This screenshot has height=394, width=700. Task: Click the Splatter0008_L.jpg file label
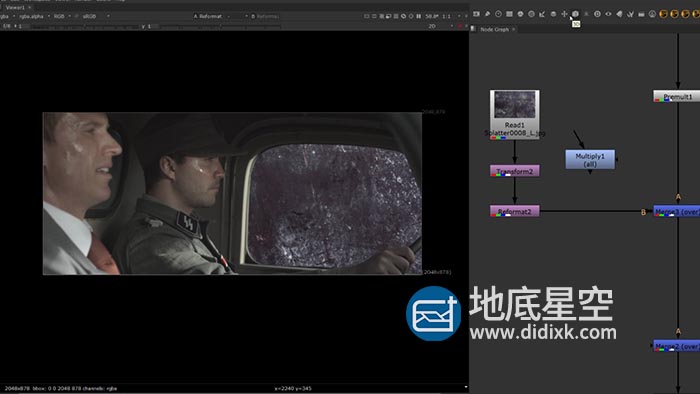coord(515,133)
